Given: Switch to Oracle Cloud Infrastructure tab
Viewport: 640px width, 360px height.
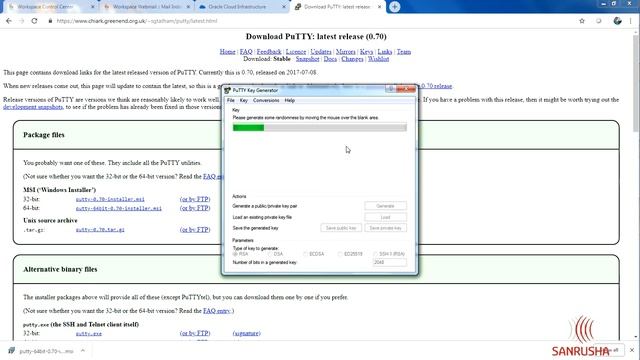Looking at the screenshot, I should pyautogui.click(x=242, y=7).
